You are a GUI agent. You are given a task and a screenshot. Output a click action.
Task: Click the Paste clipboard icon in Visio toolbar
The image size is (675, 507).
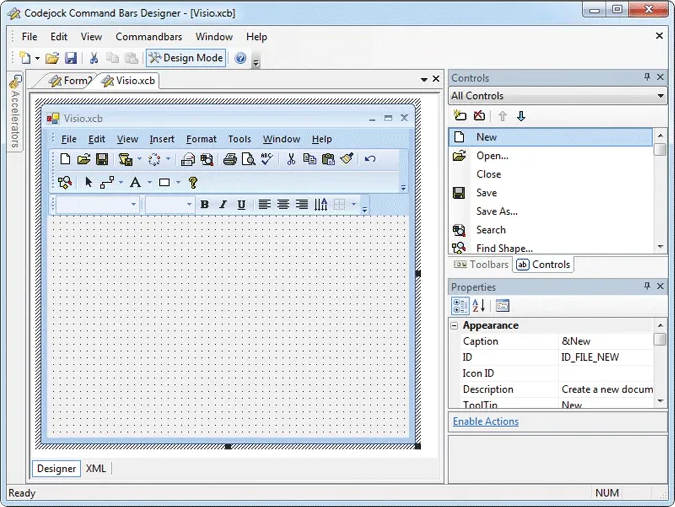(328, 159)
